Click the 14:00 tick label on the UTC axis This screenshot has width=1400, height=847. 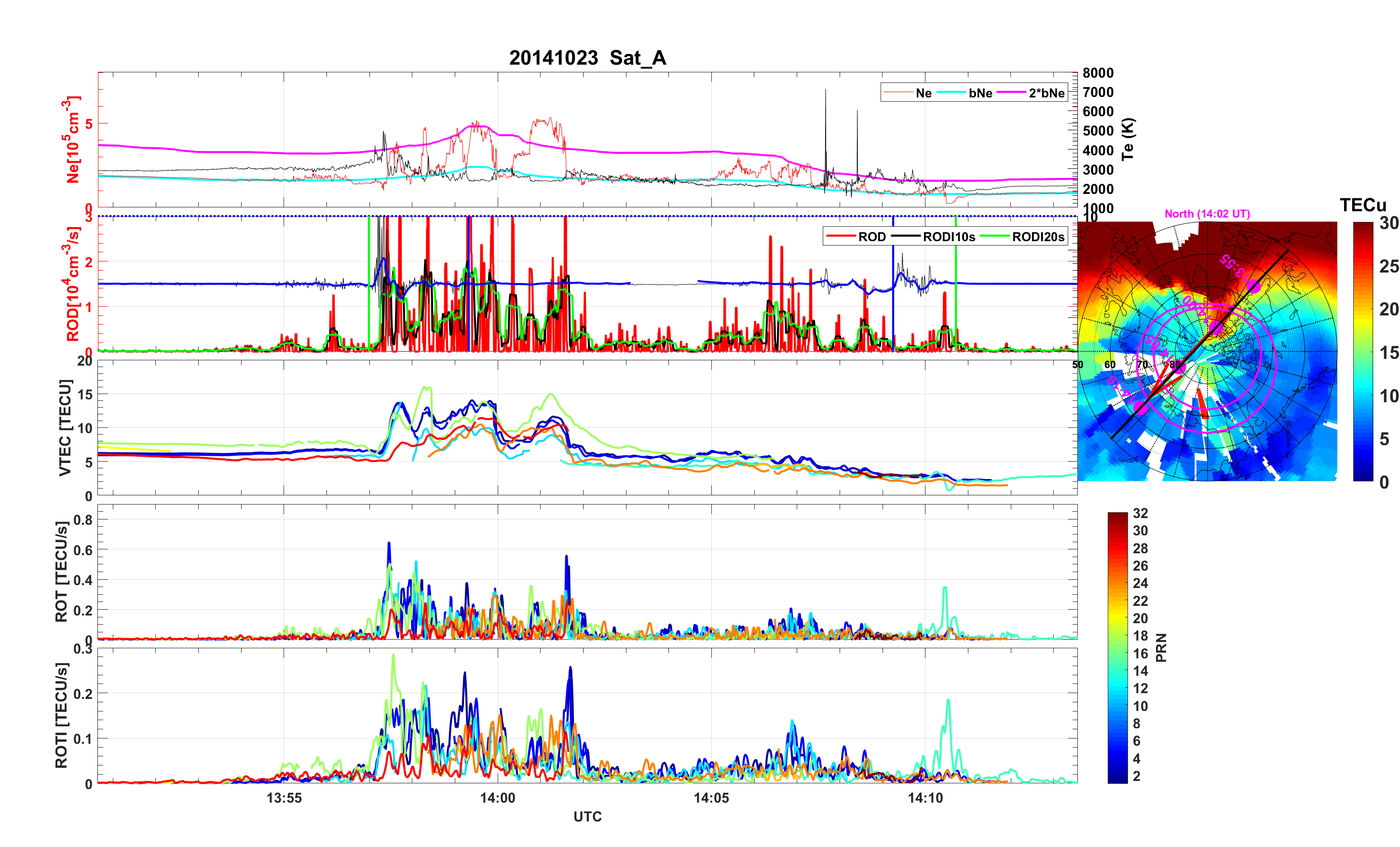click(x=497, y=798)
